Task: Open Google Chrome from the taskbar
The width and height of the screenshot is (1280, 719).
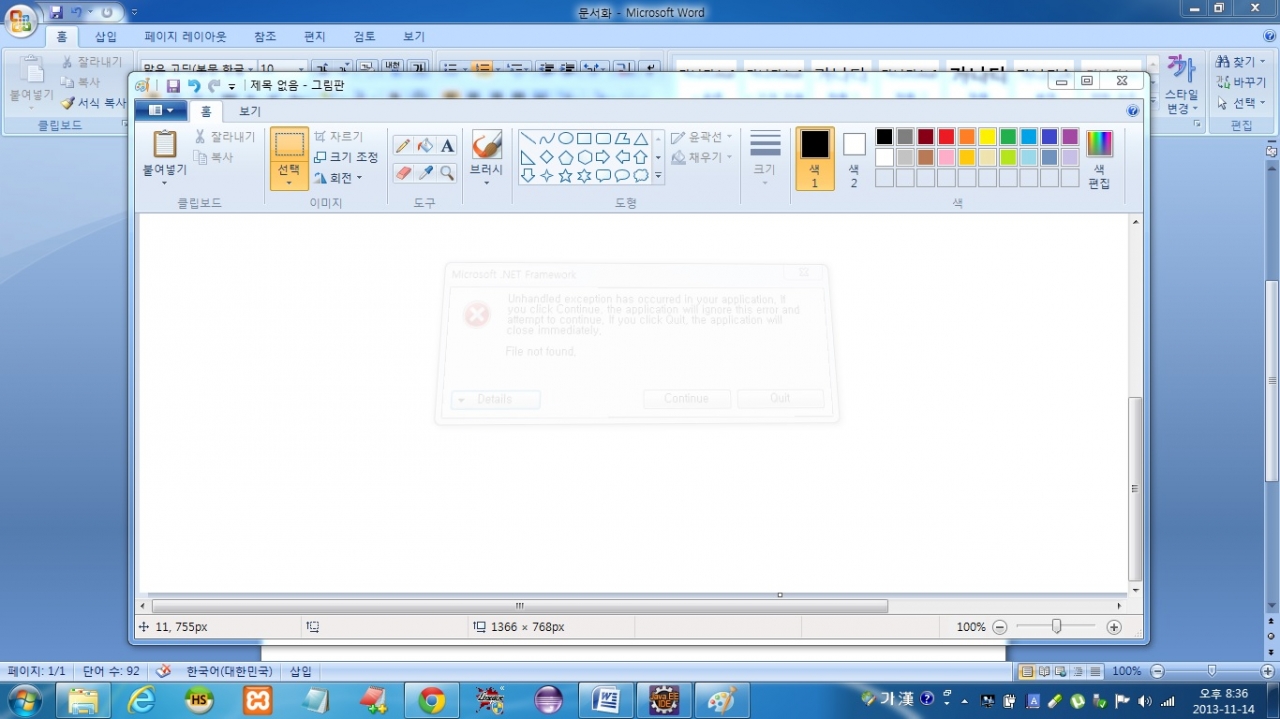Action: click(x=432, y=701)
